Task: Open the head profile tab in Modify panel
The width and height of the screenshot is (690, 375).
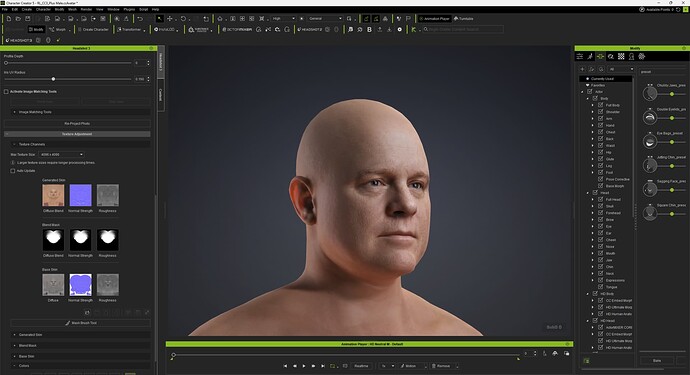Action: (631, 56)
